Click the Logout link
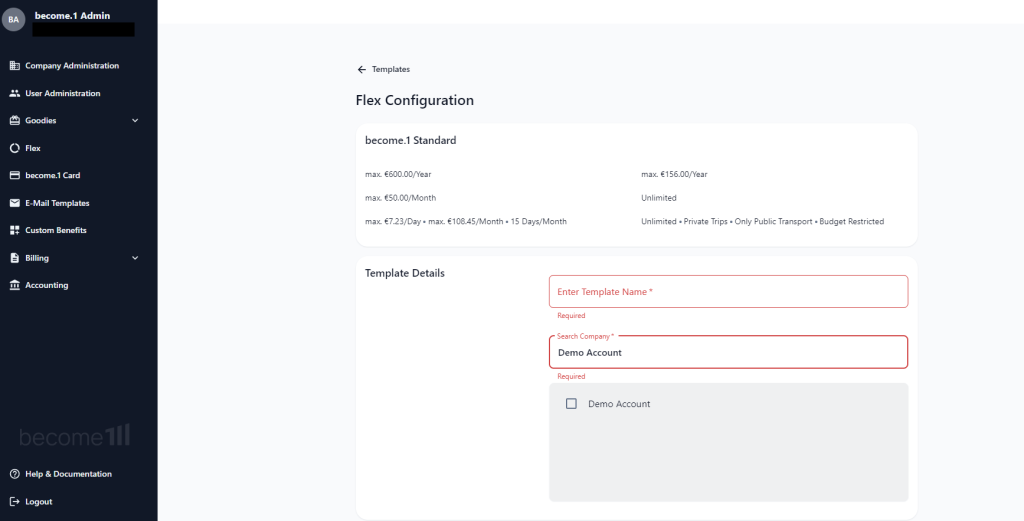 39,501
